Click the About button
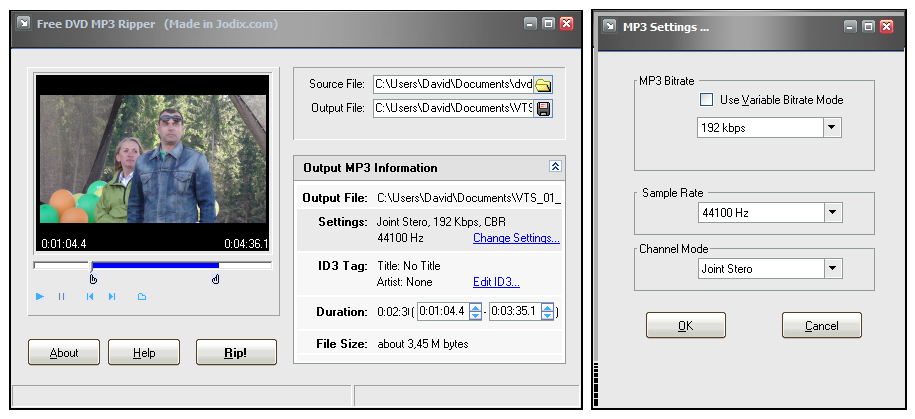This screenshot has width=915, height=419. (64, 352)
